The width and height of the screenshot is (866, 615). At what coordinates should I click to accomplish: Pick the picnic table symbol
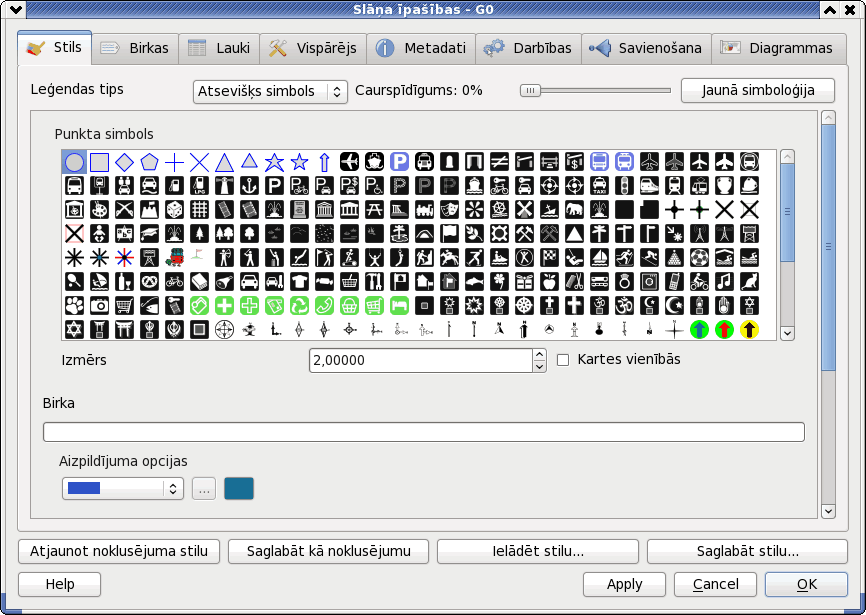[374, 210]
